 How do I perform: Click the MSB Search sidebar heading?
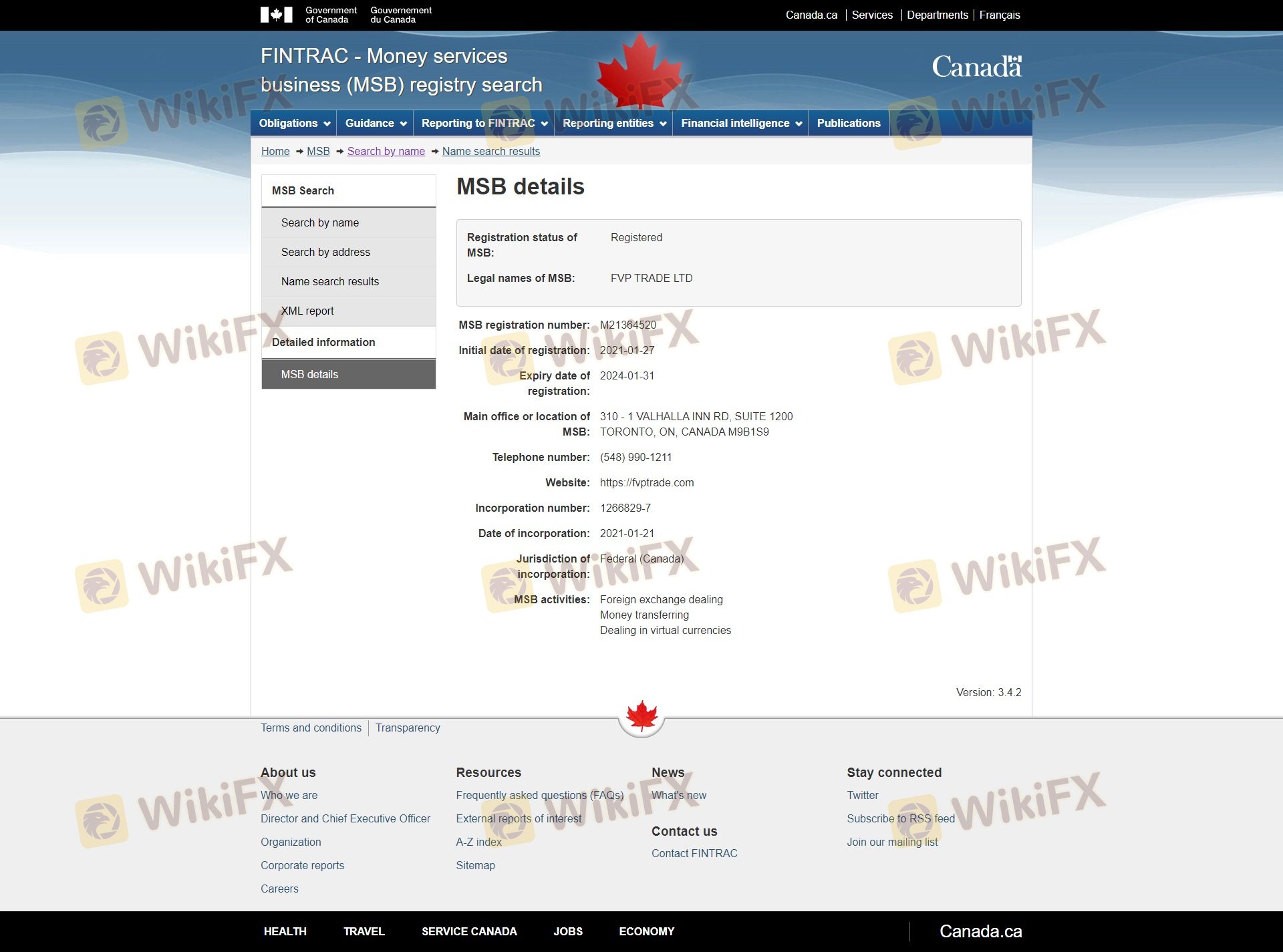[348, 191]
